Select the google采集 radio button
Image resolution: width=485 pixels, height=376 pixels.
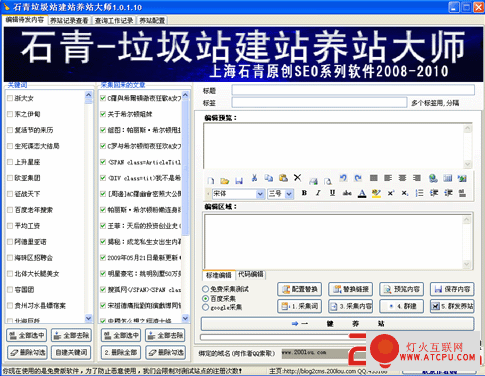[206, 307]
